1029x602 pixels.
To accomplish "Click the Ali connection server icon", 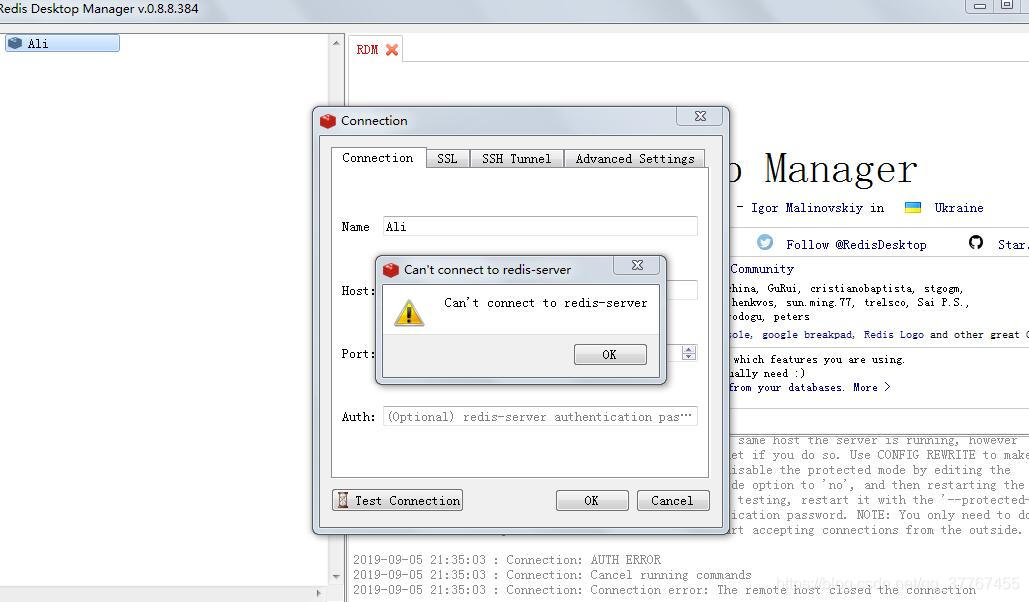I will tap(15, 43).
